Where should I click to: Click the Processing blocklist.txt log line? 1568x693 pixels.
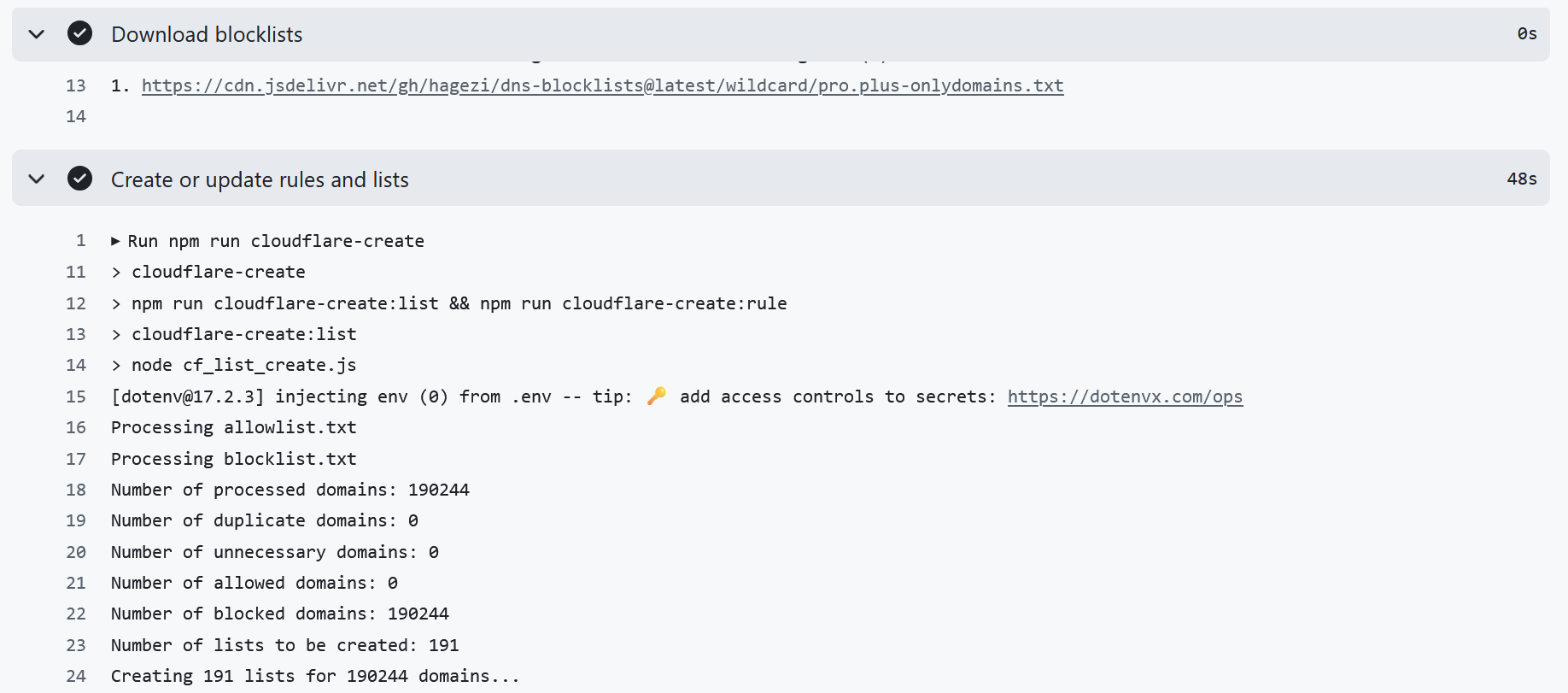pos(234,459)
